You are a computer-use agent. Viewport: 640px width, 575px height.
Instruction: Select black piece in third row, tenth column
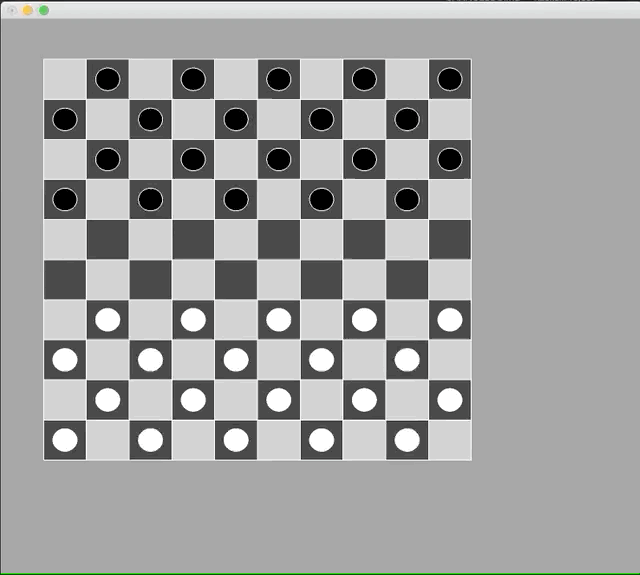(450, 159)
